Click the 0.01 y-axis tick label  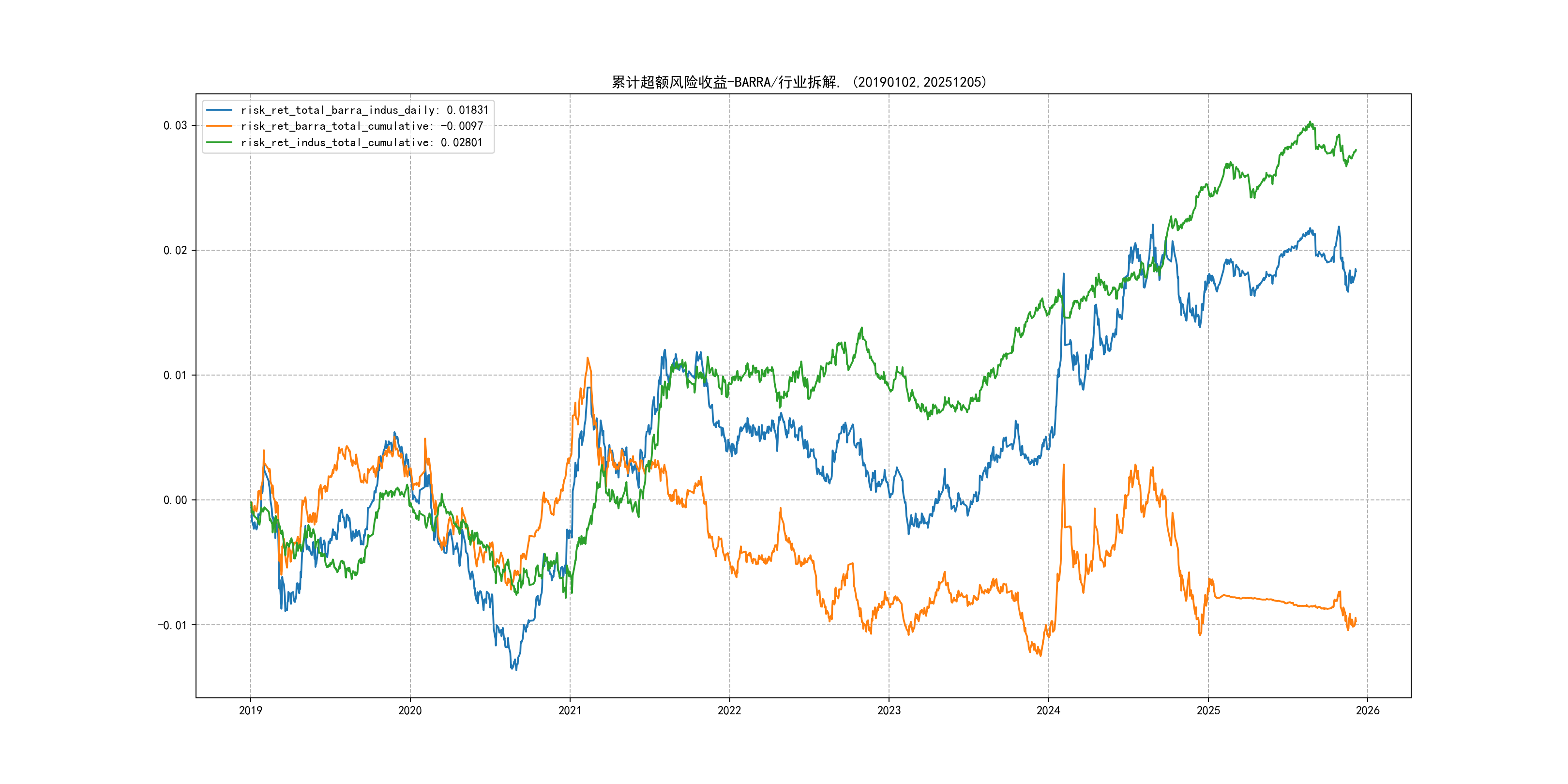pos(175,375)
